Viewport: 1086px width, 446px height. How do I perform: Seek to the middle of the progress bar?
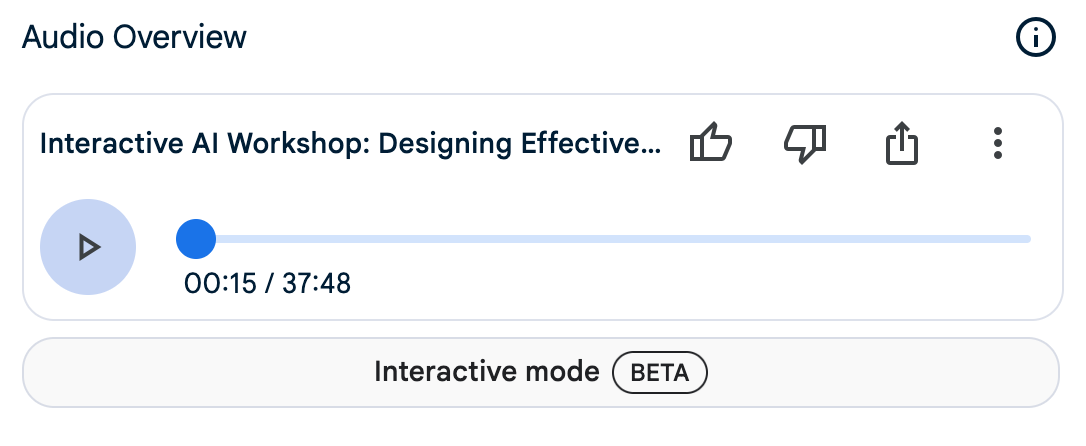coord(604,239)
